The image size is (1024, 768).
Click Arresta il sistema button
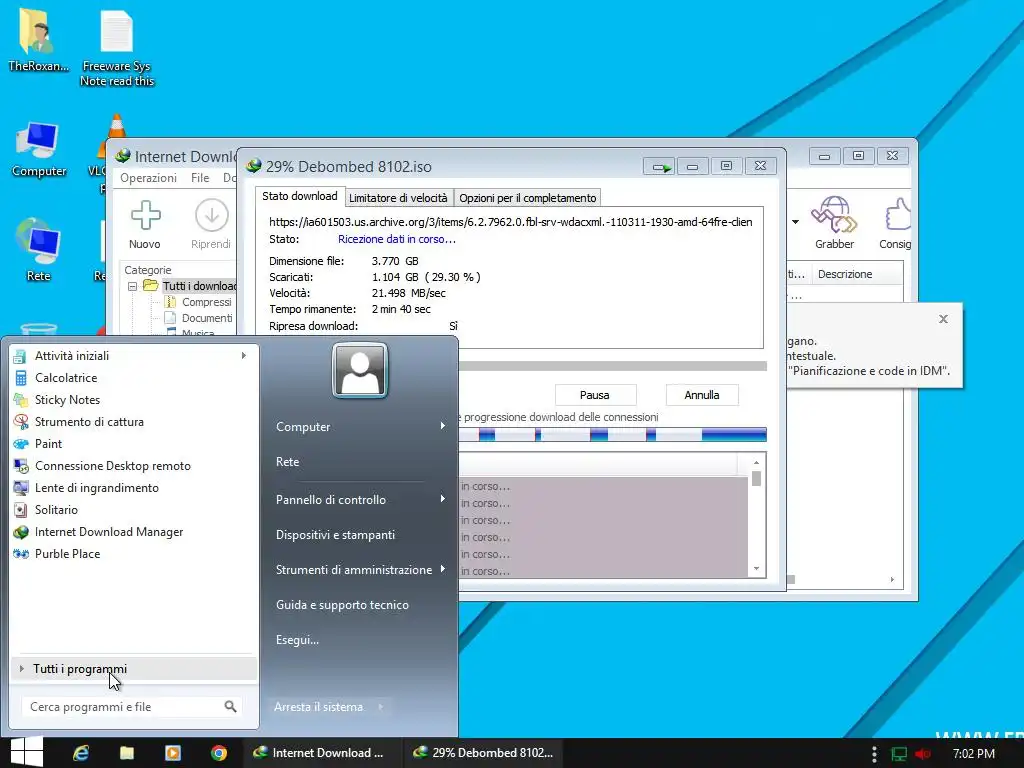(319, 707)
